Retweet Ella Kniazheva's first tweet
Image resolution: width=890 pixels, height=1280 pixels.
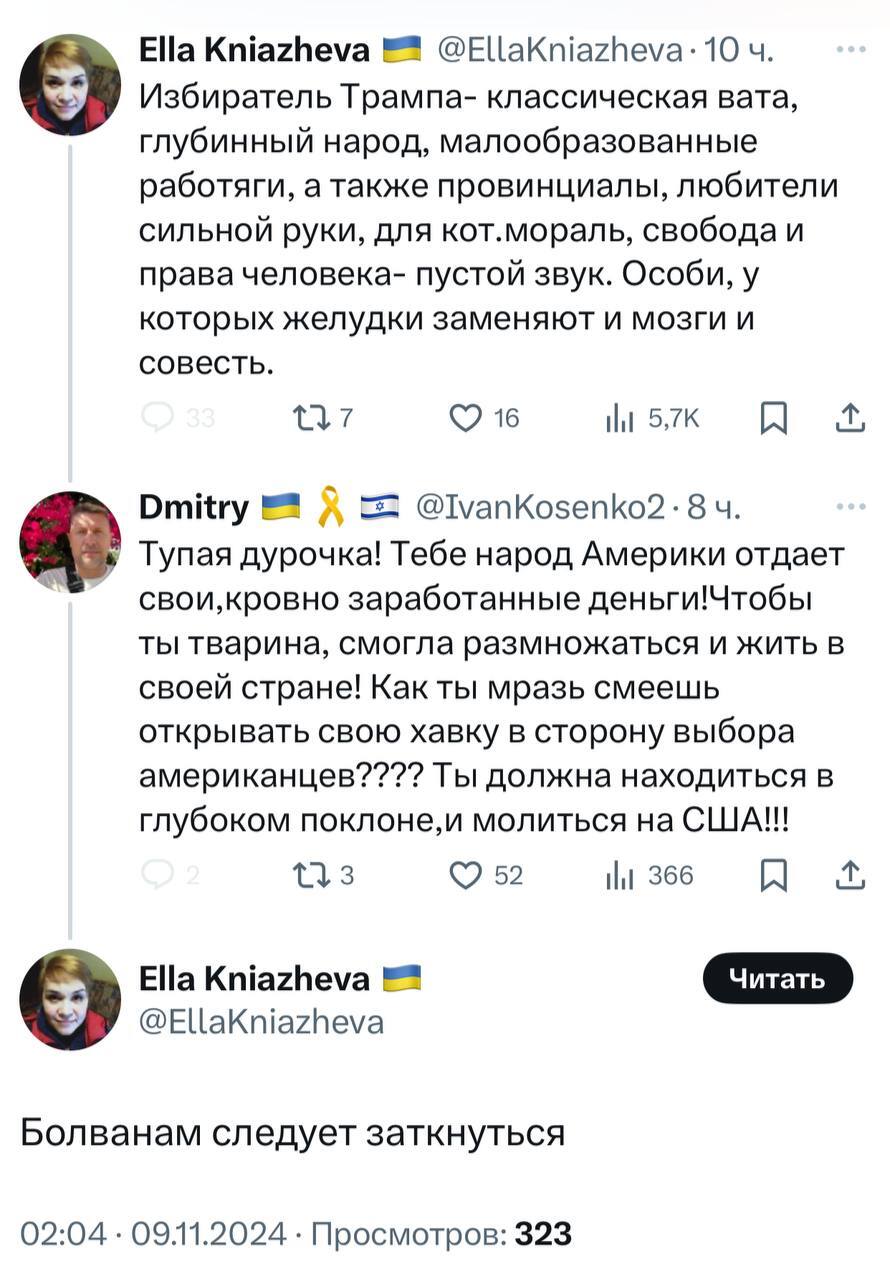(302, 418)
